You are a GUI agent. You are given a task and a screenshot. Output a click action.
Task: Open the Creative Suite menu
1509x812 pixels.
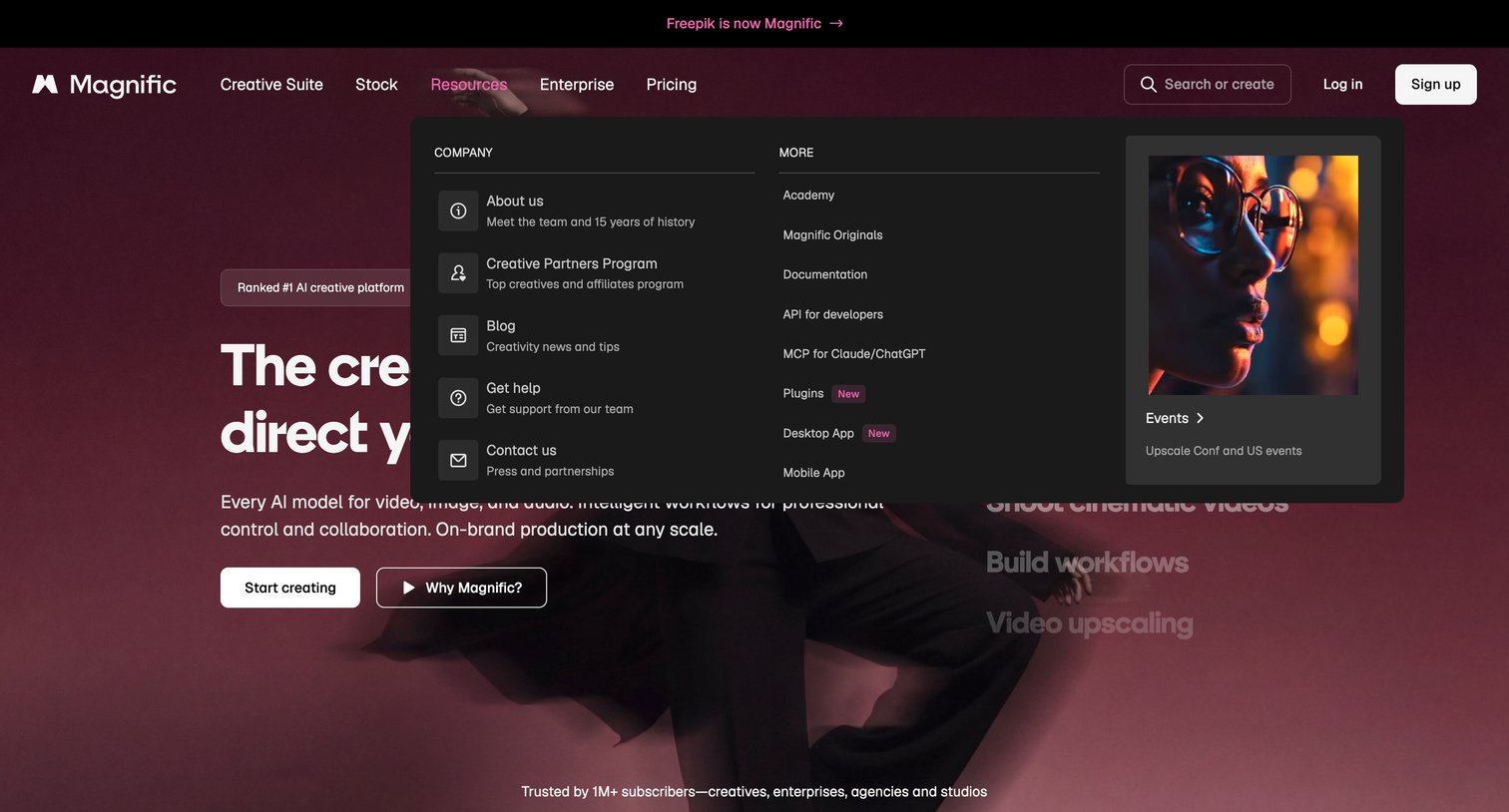pyautogui.click(x=271, y=85)
